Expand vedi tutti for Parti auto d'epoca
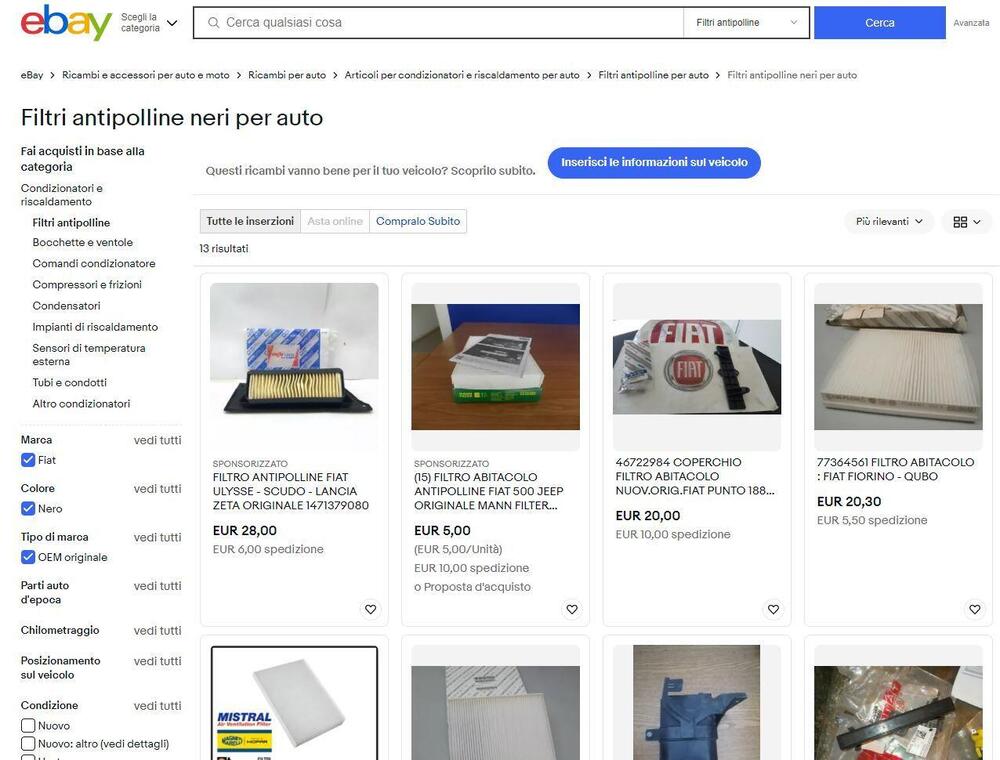 pyautogui.click(x=158, y=586)
